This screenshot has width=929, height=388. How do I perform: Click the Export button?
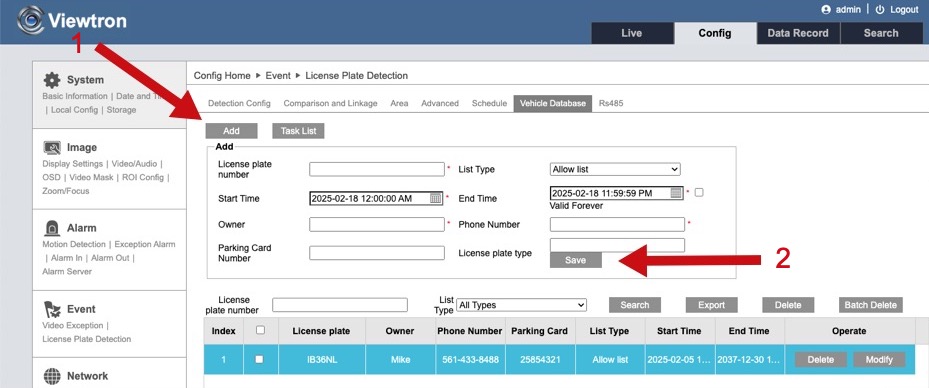click(x=712, y=305)
